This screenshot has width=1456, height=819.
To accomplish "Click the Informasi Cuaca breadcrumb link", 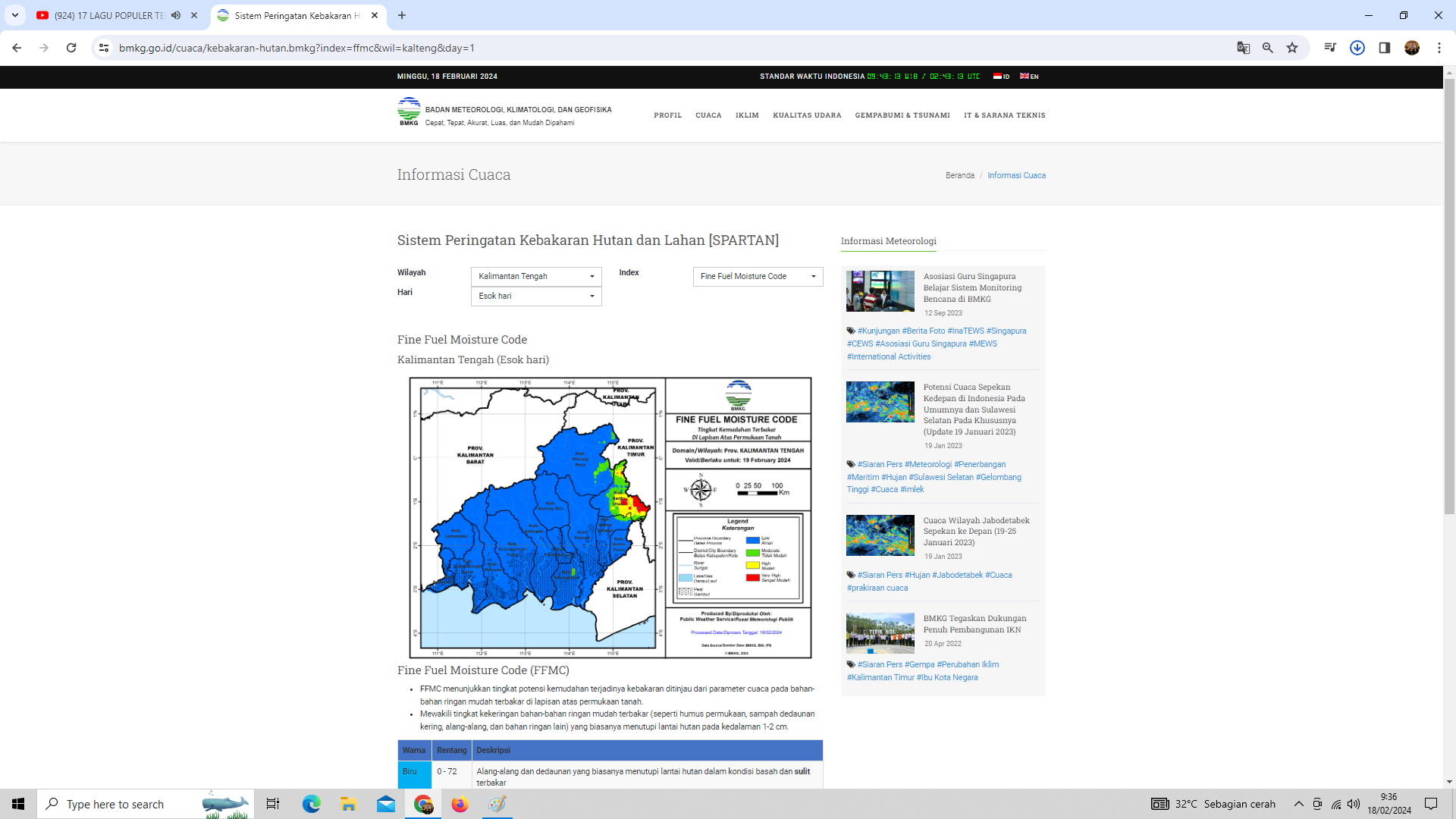I will click(1016, 175).
